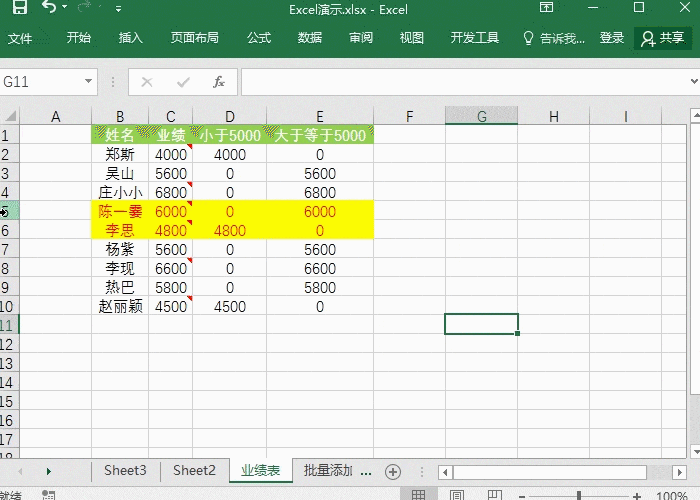Click horizontal scrollbar right arrow
The image size is (700, 500).
[679, 472]
